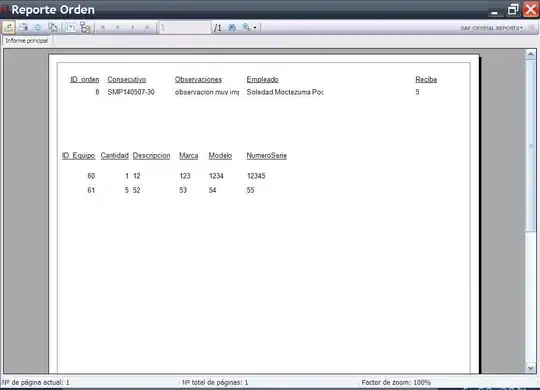Restore down the Reporte Orden window
The width and height of the screenshot is (540, 390).
[513, 9]
